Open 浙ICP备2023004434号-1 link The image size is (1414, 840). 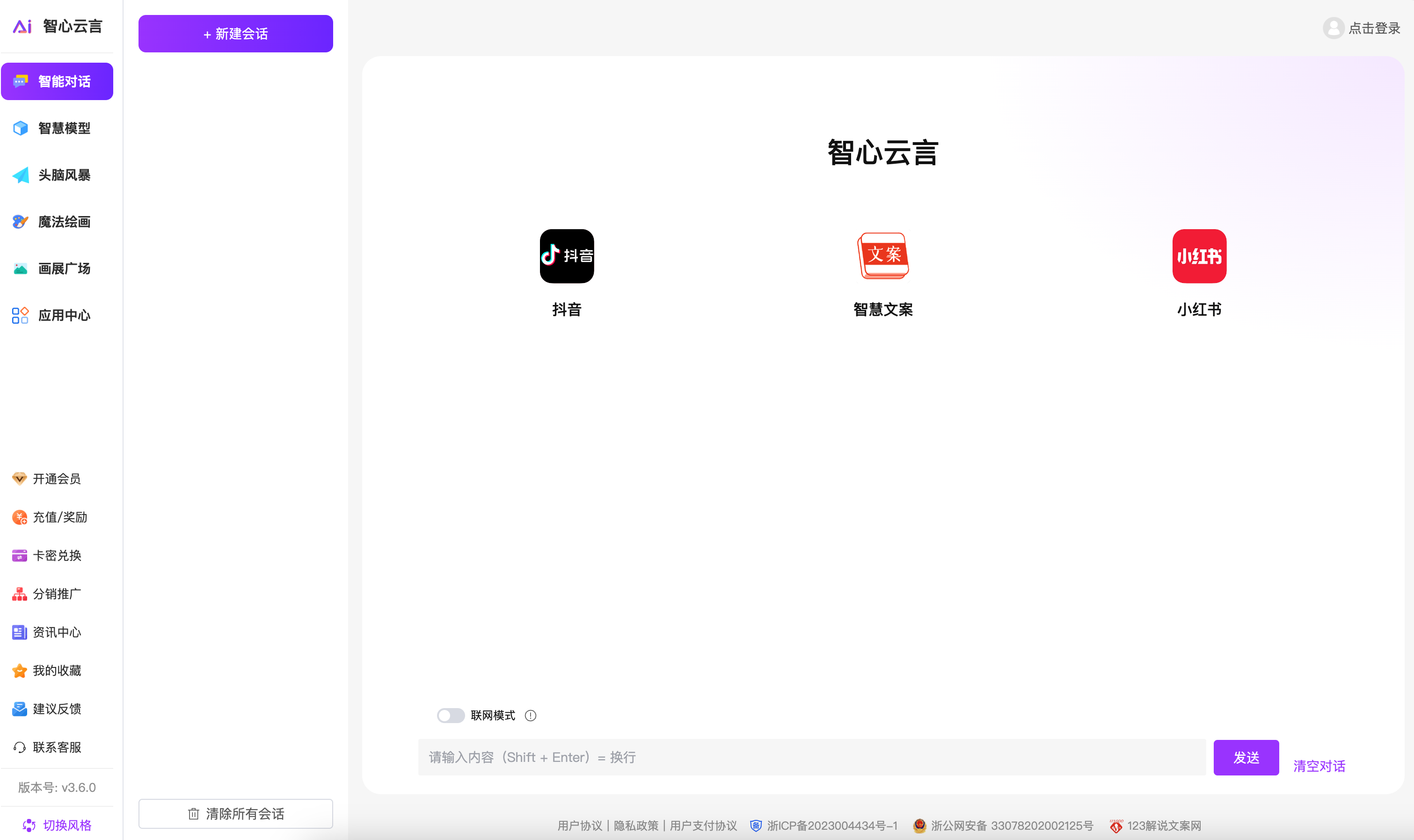pyautogui.click(x=832, y=826)
